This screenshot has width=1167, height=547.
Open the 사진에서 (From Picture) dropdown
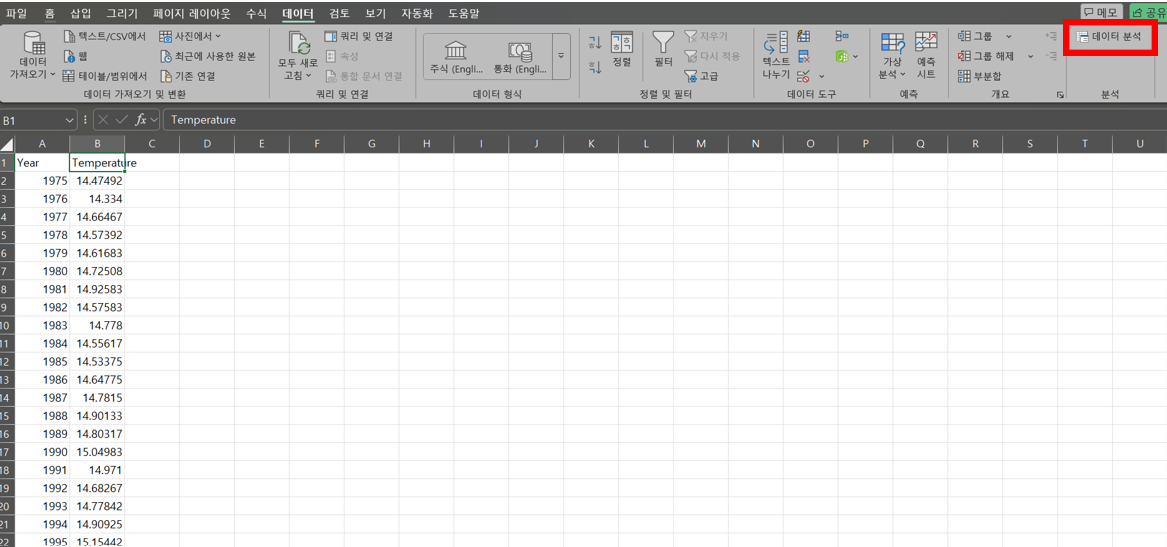191,36
